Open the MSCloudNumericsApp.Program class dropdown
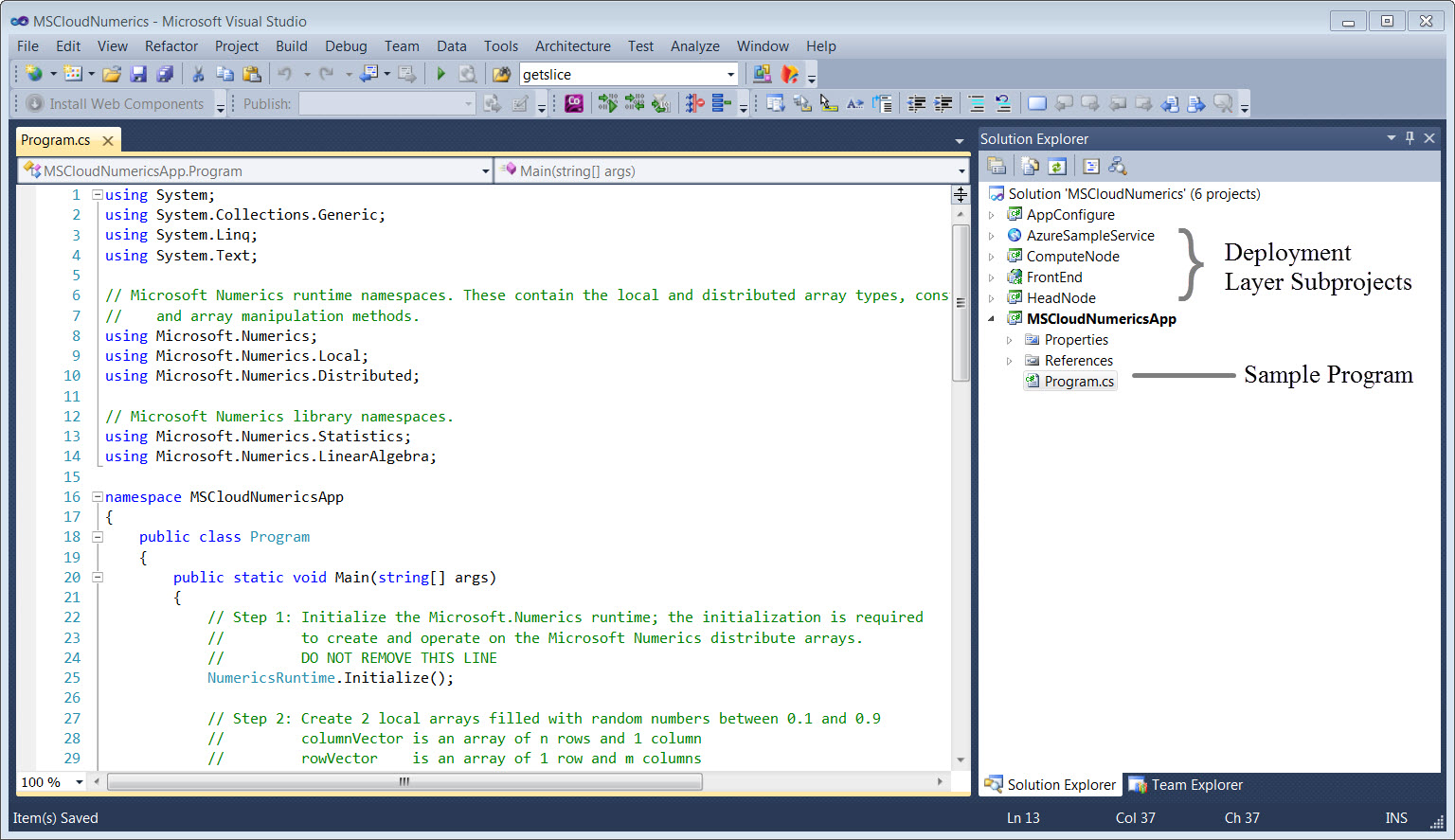 485,171
